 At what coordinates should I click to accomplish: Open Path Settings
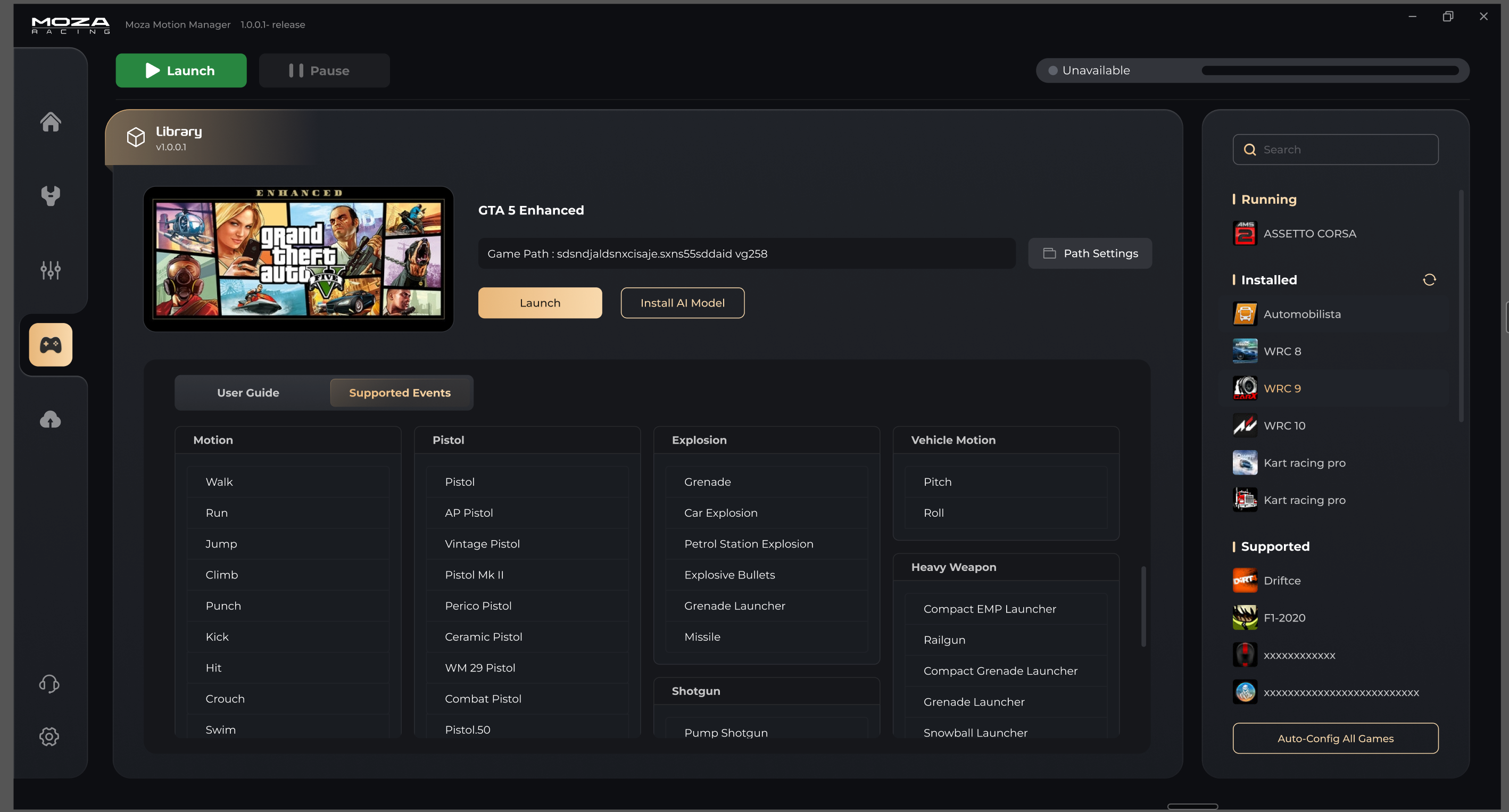(1090, 253)
